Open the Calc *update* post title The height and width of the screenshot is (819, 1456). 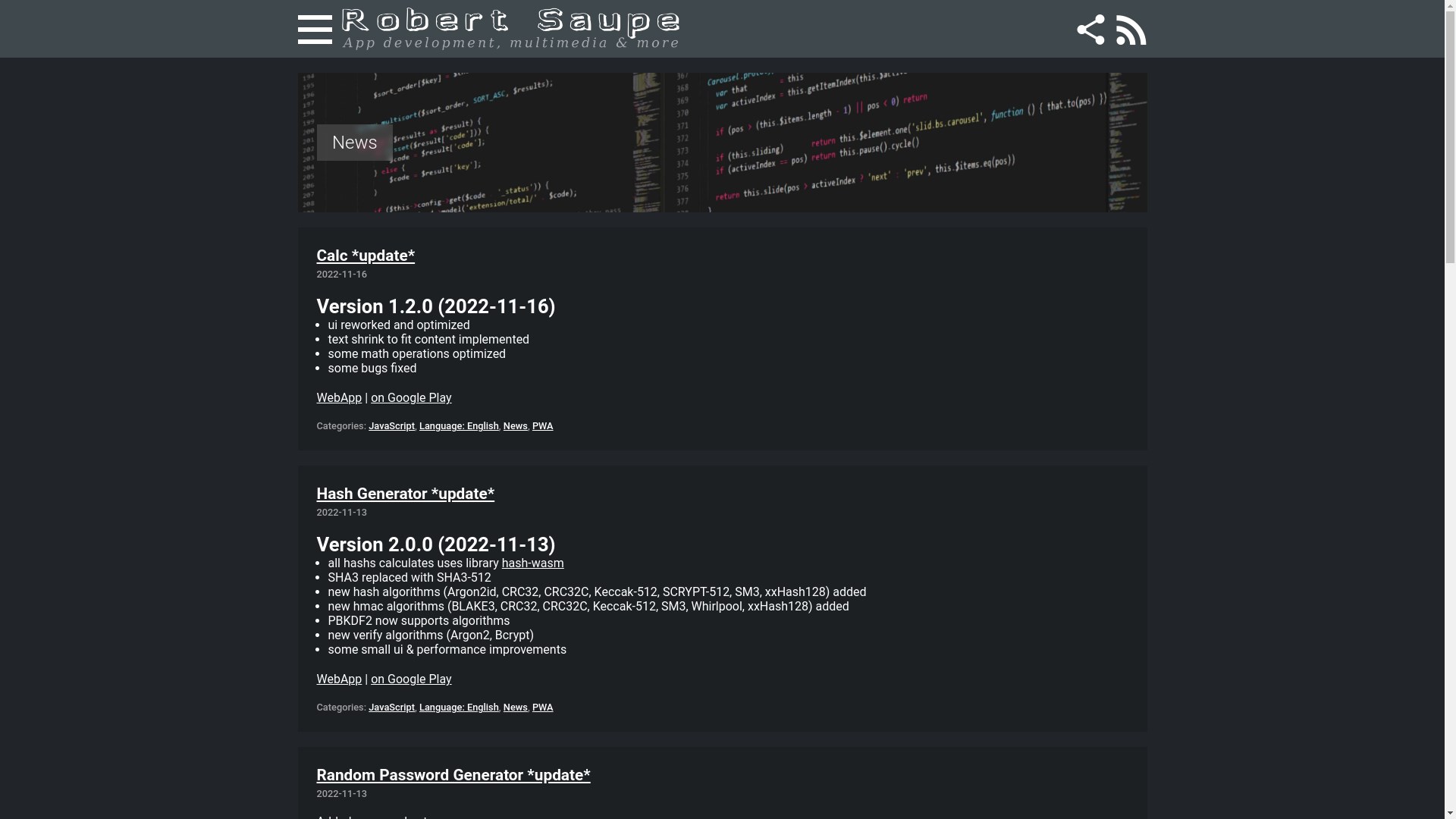tap(366, 256)
